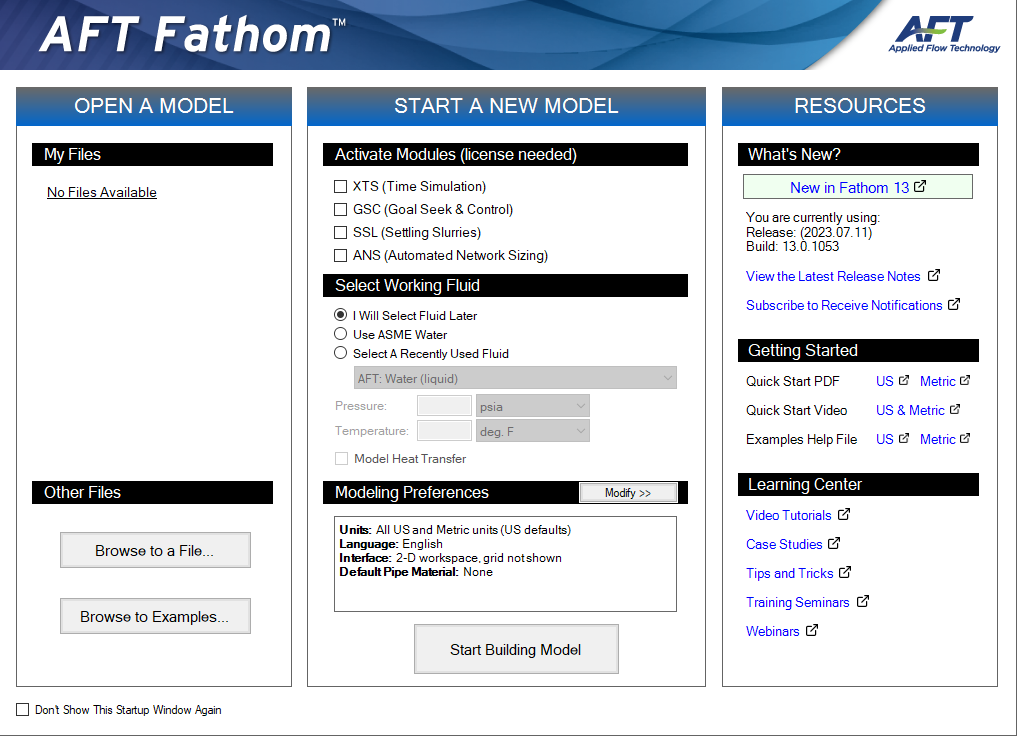Tick Don't Show This Startup Window Again
This screenshot has width=1017, height=736.
[x=23, y=710]
